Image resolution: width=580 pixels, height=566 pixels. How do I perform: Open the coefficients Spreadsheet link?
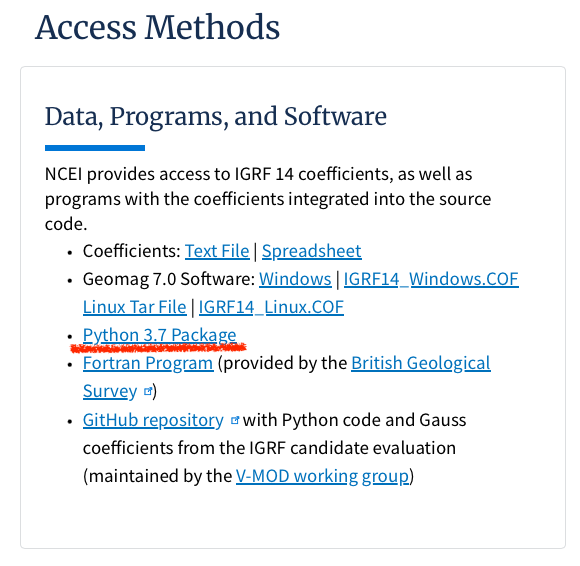[311, 251]
